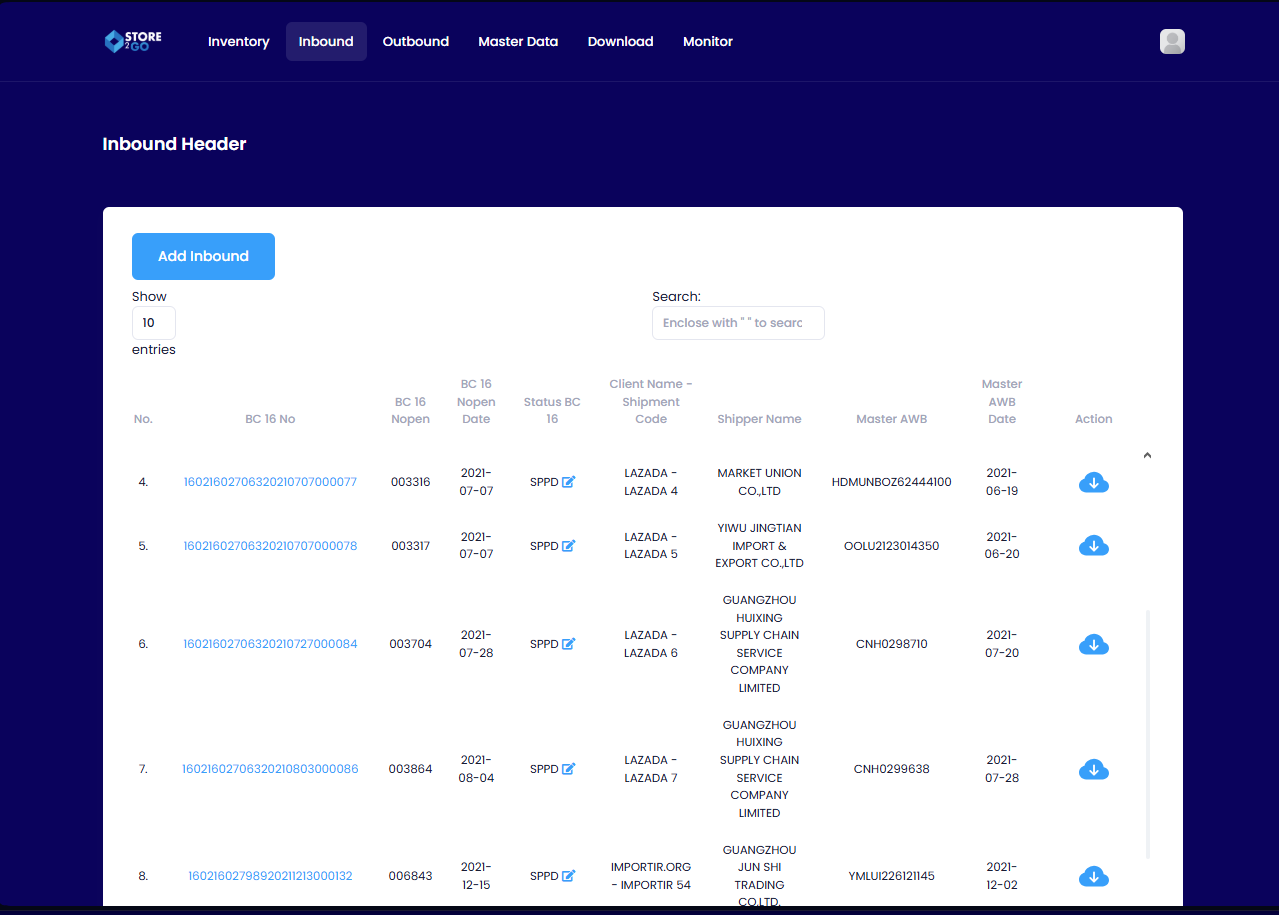This screenshot has width=1279, height=915.
Task: Sort by Master AWB Date header
Action: click(1001, 402)
